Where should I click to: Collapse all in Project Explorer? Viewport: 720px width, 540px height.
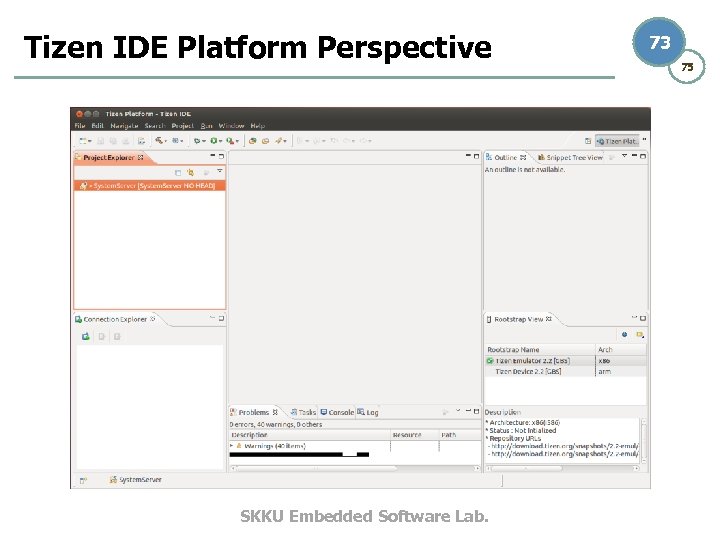(x=178, y=173)
